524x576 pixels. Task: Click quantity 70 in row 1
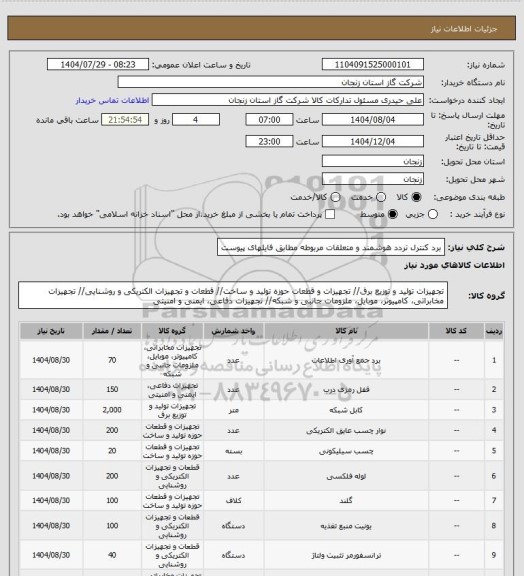click(112, 360)
